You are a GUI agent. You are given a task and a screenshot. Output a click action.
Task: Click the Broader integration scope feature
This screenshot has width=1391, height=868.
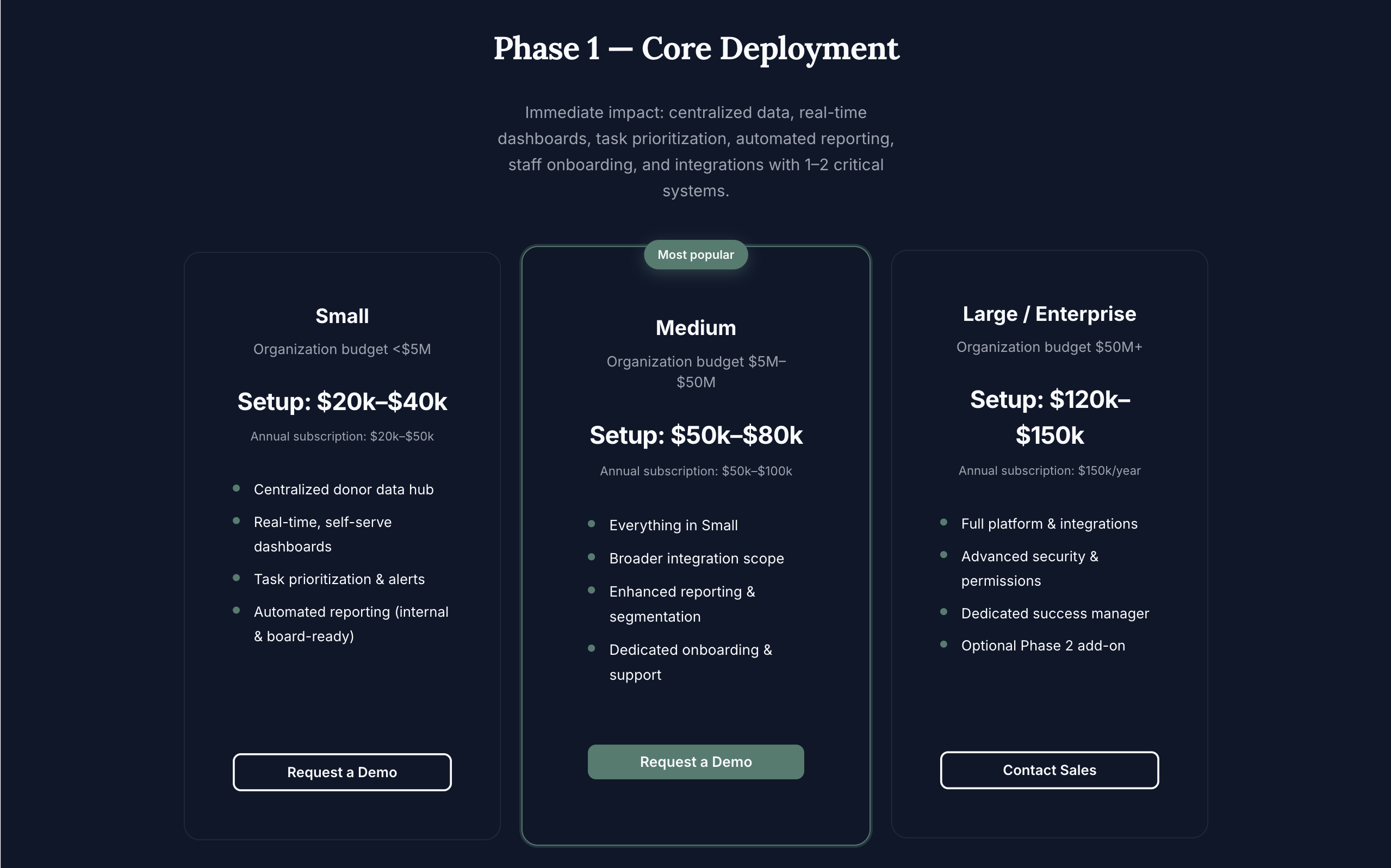click(x=696, y=559)
